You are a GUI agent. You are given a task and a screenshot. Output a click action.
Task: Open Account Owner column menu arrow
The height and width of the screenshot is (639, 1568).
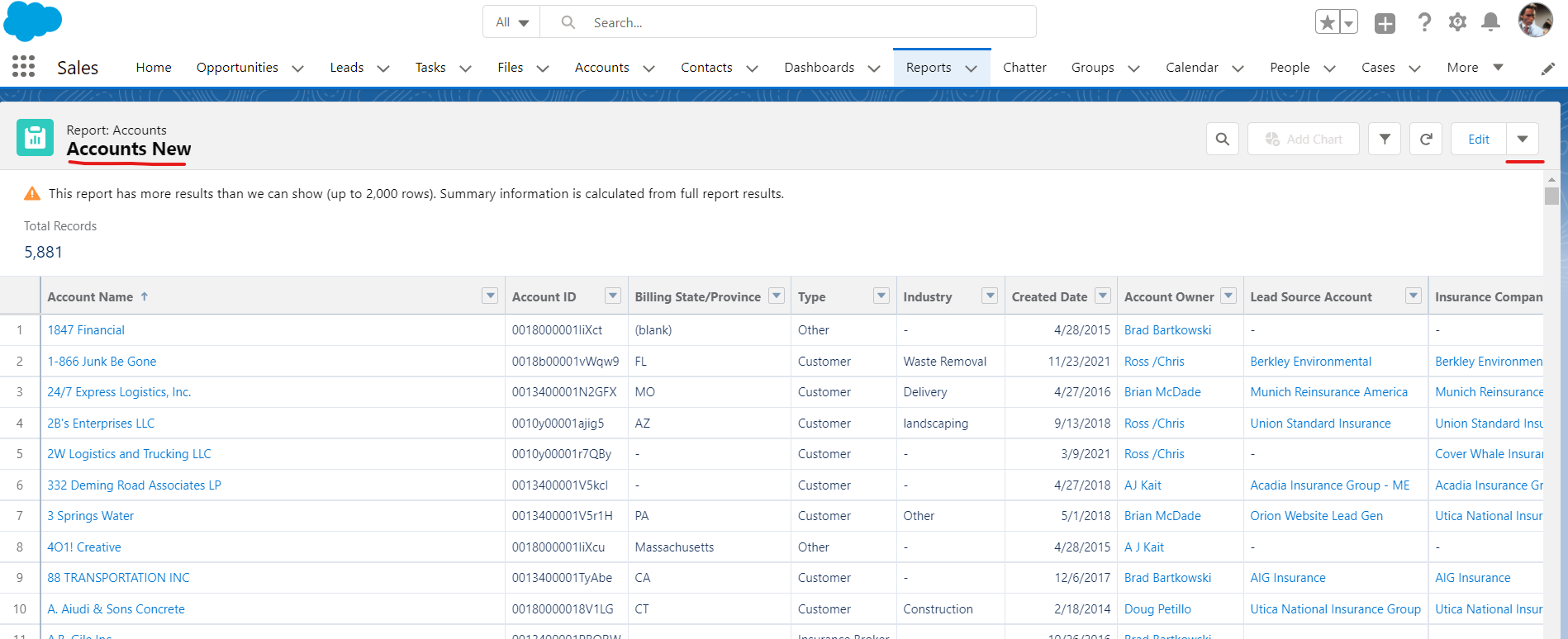coord(1228,296)
